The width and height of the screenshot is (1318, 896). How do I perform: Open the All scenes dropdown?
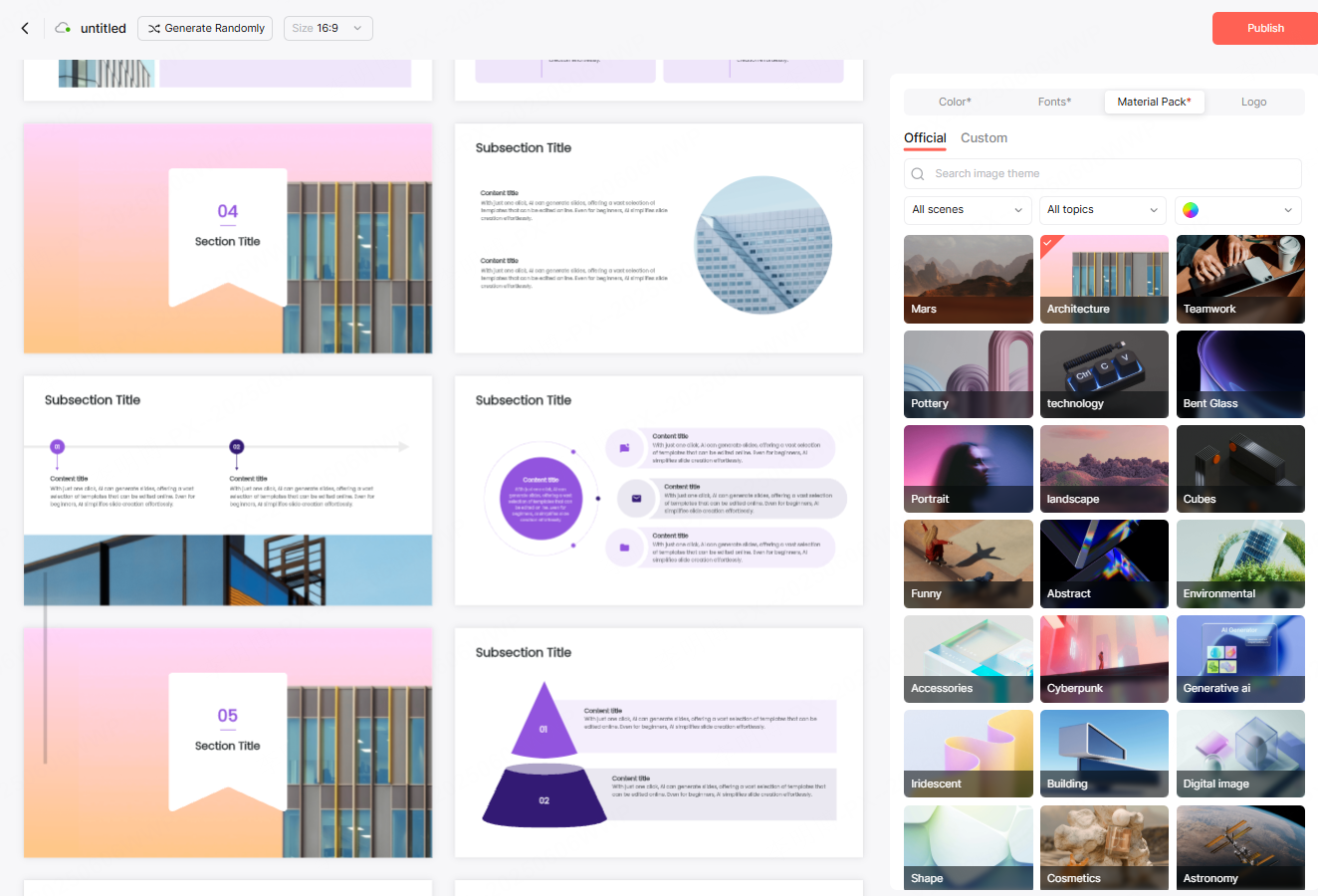coord(966,210)
